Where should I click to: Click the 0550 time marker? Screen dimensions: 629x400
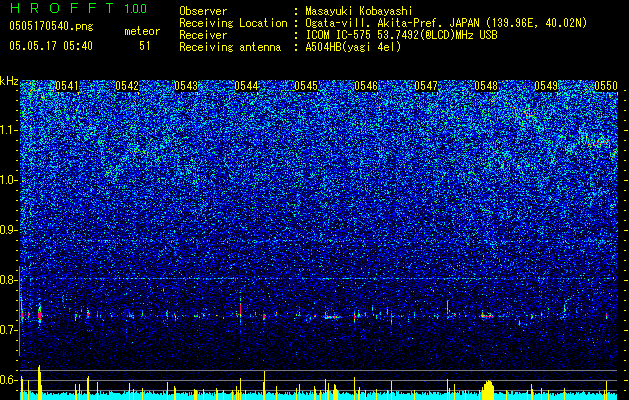pyautogui.click(x=606, y=86)
